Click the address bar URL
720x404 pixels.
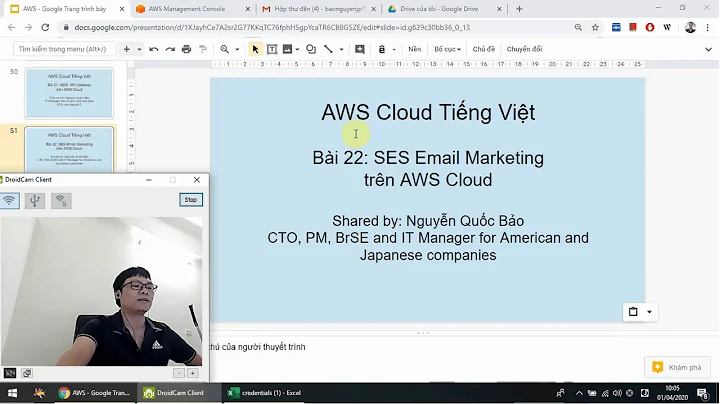(272, 28)
